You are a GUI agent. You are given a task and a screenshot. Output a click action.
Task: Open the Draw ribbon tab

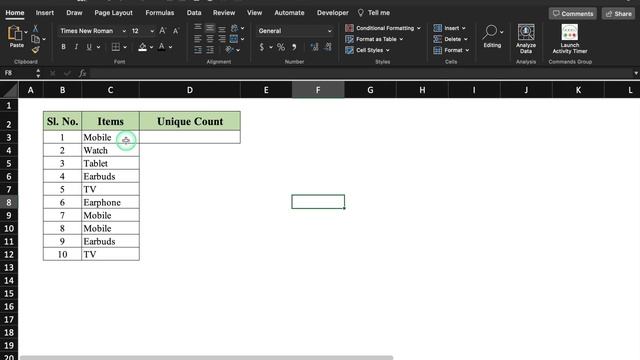pyautogui.click(x=74, y=13)
